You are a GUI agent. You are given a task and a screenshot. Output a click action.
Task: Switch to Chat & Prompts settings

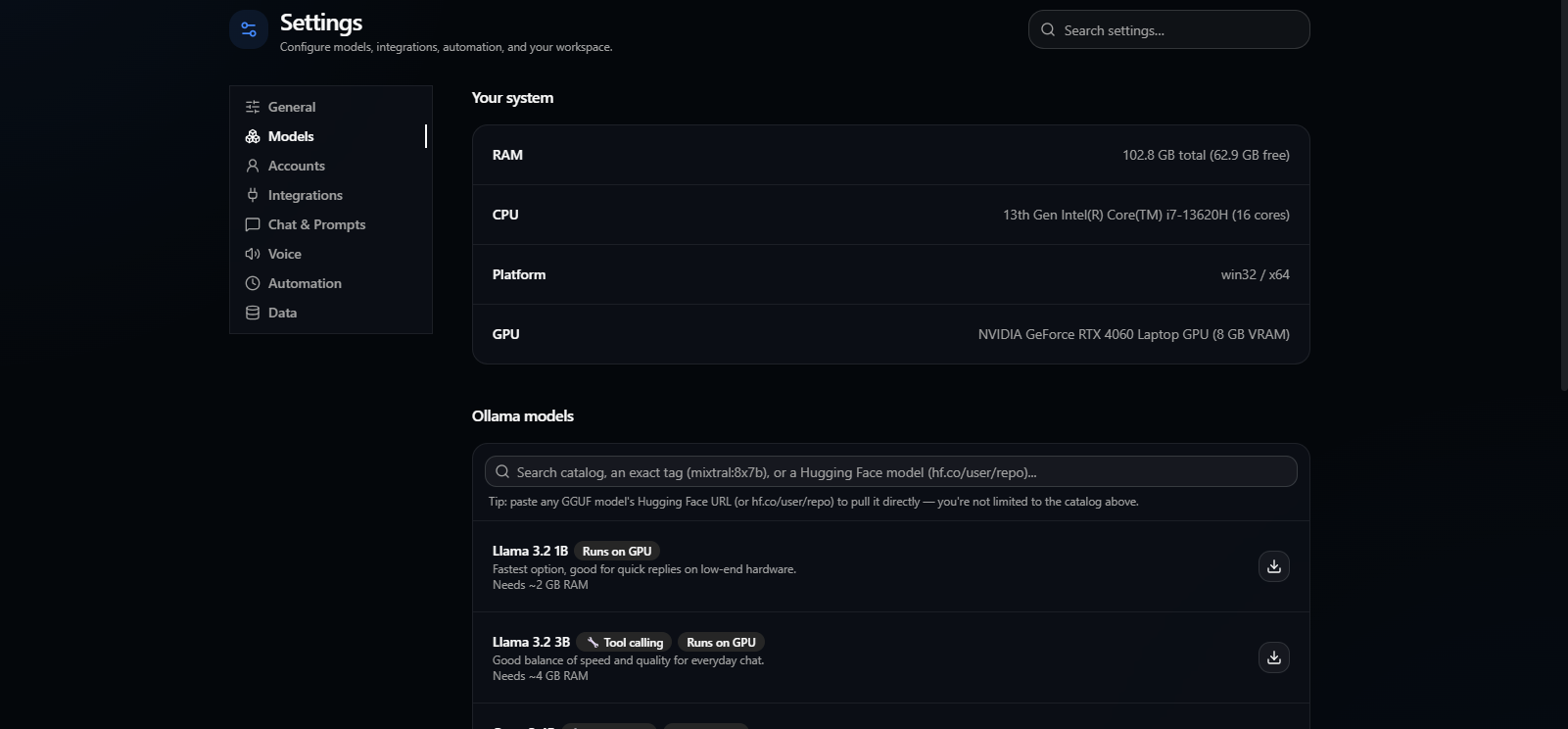click(331, 224)
